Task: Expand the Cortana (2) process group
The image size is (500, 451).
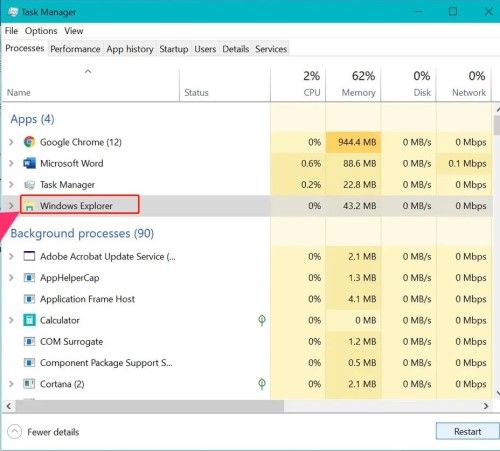Action: [11, 384]
